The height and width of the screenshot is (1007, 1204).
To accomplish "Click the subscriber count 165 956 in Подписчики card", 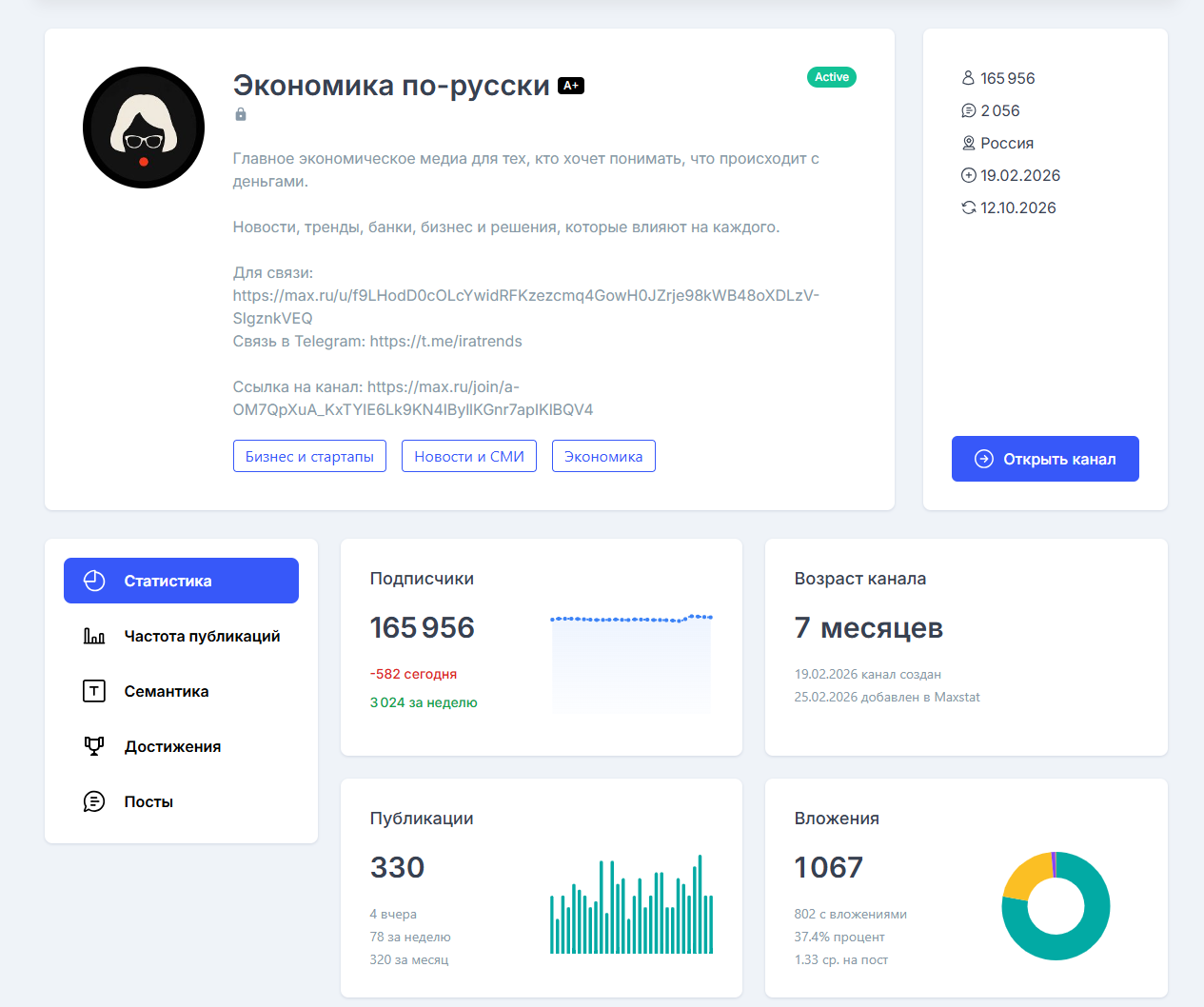I will click(422, 627).
